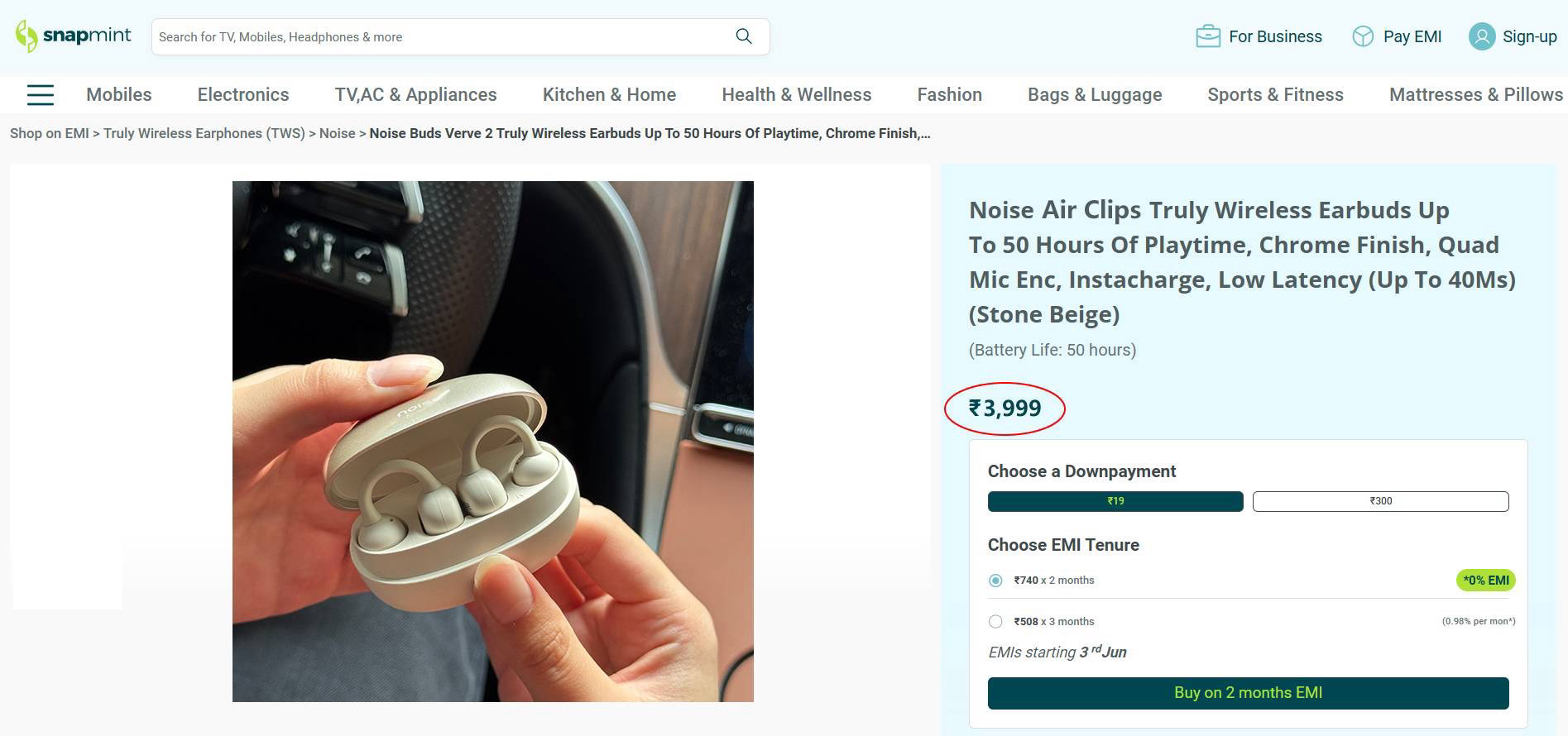
Task: Choose the ₹19 downpayment option
Action: [x=1115, y=501]
